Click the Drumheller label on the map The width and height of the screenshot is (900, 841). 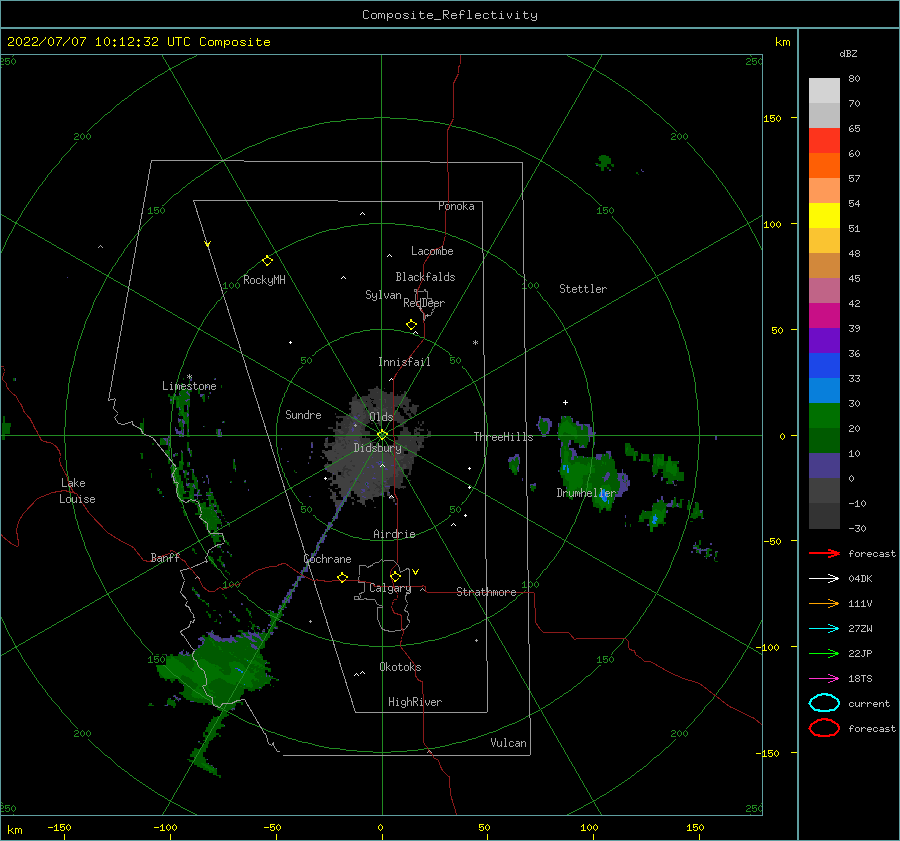586,493
